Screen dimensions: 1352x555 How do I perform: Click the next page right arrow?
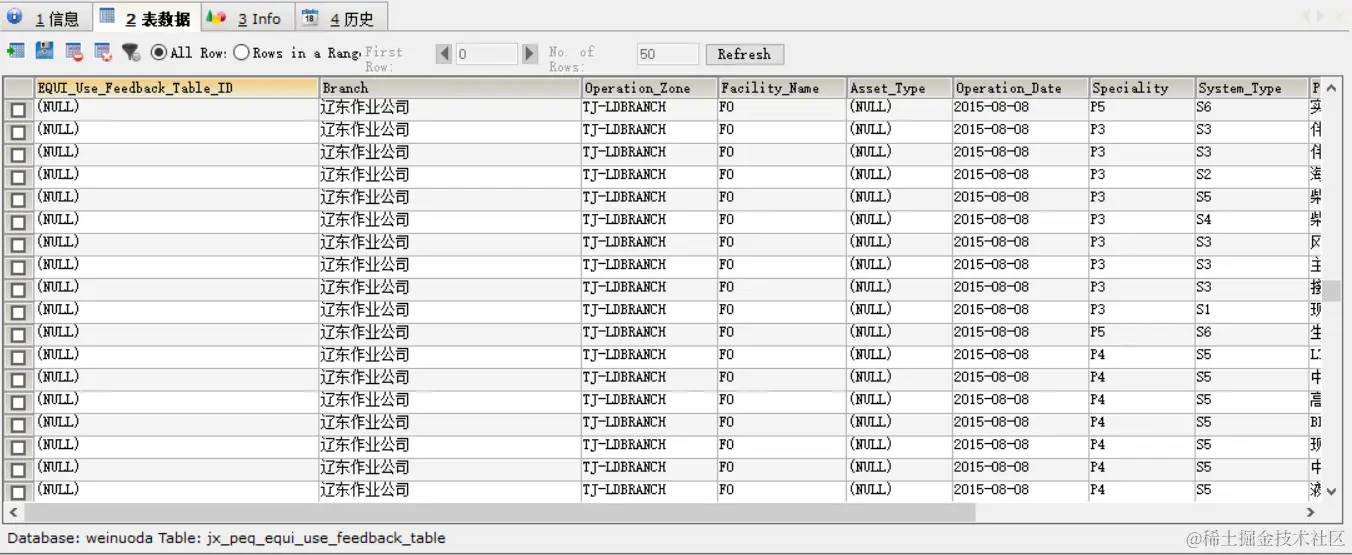[530, 53]
